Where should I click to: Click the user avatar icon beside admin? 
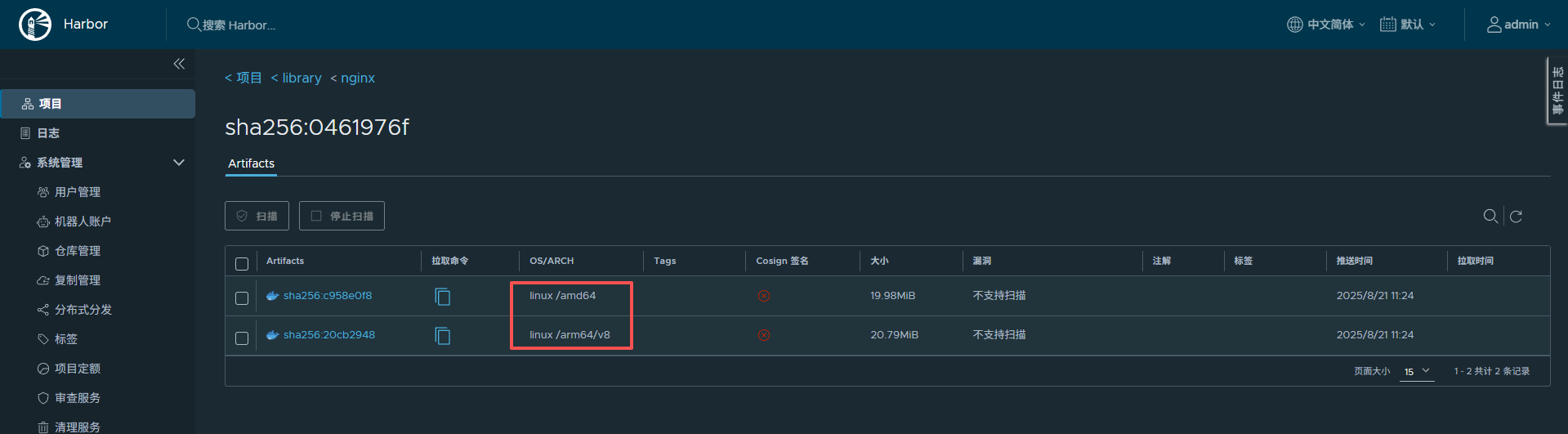pyautogui.click(x=1494, y=25)
